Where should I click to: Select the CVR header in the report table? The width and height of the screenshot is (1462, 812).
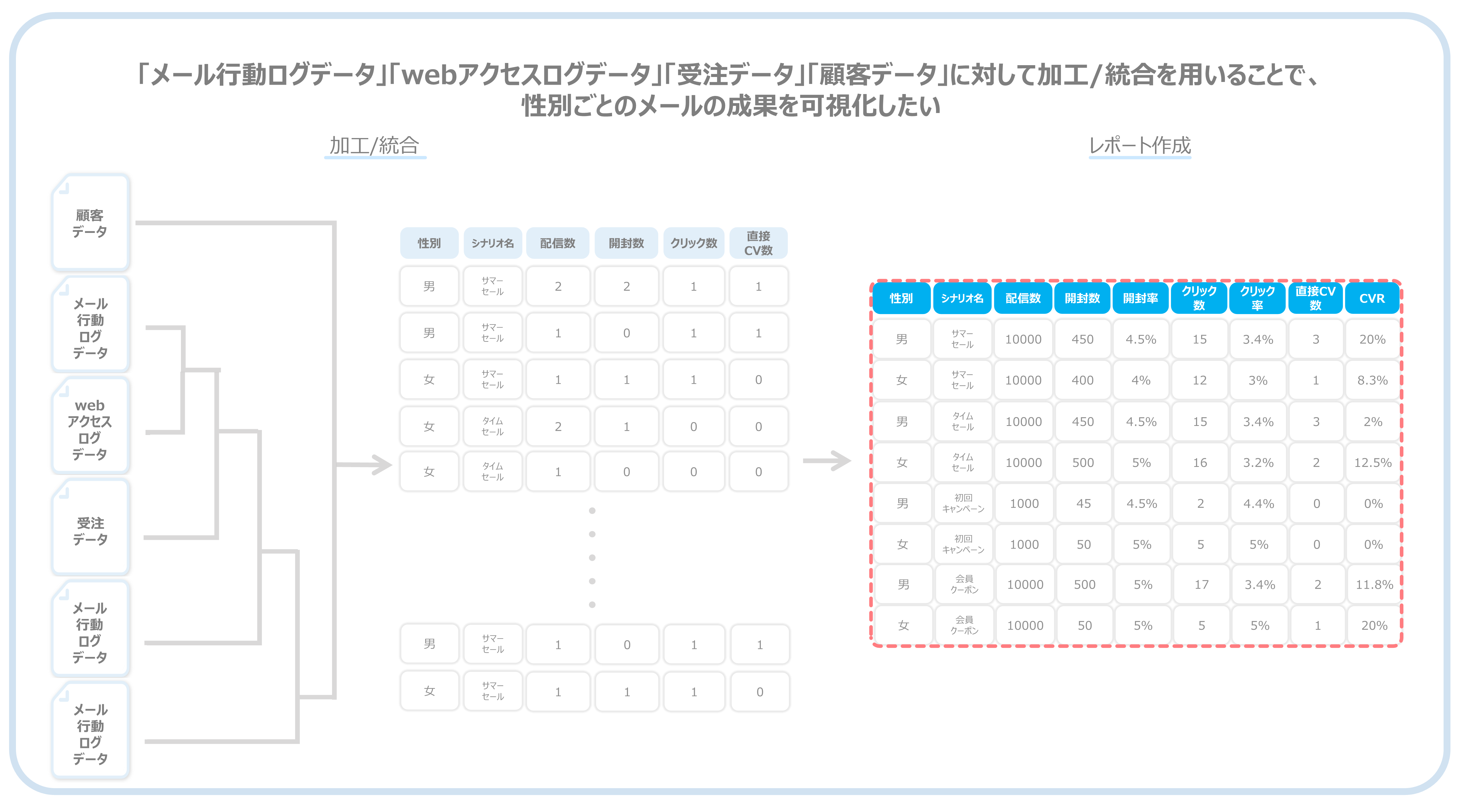1372,298
